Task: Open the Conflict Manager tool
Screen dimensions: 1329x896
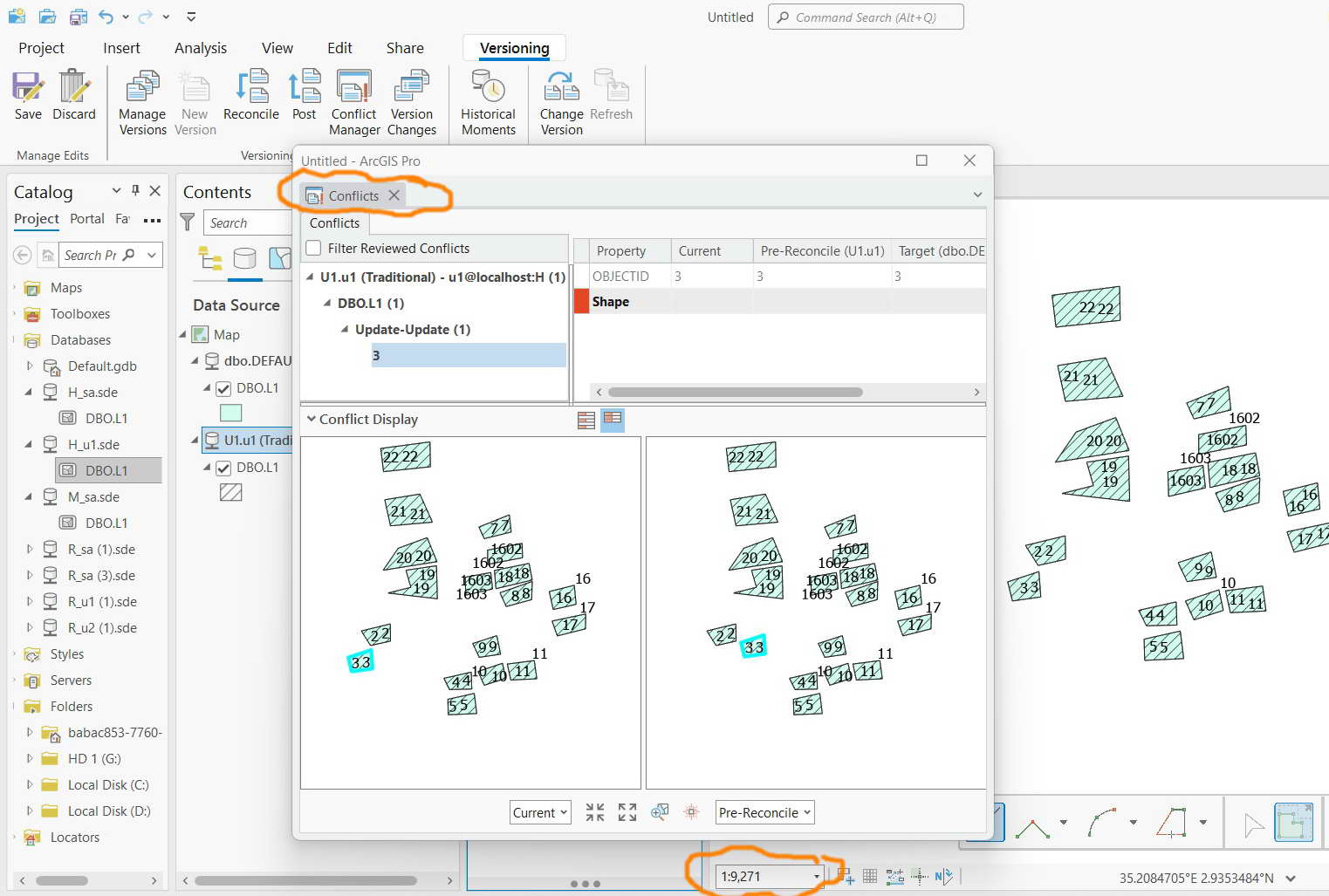Action: click(x=354, y=103)
